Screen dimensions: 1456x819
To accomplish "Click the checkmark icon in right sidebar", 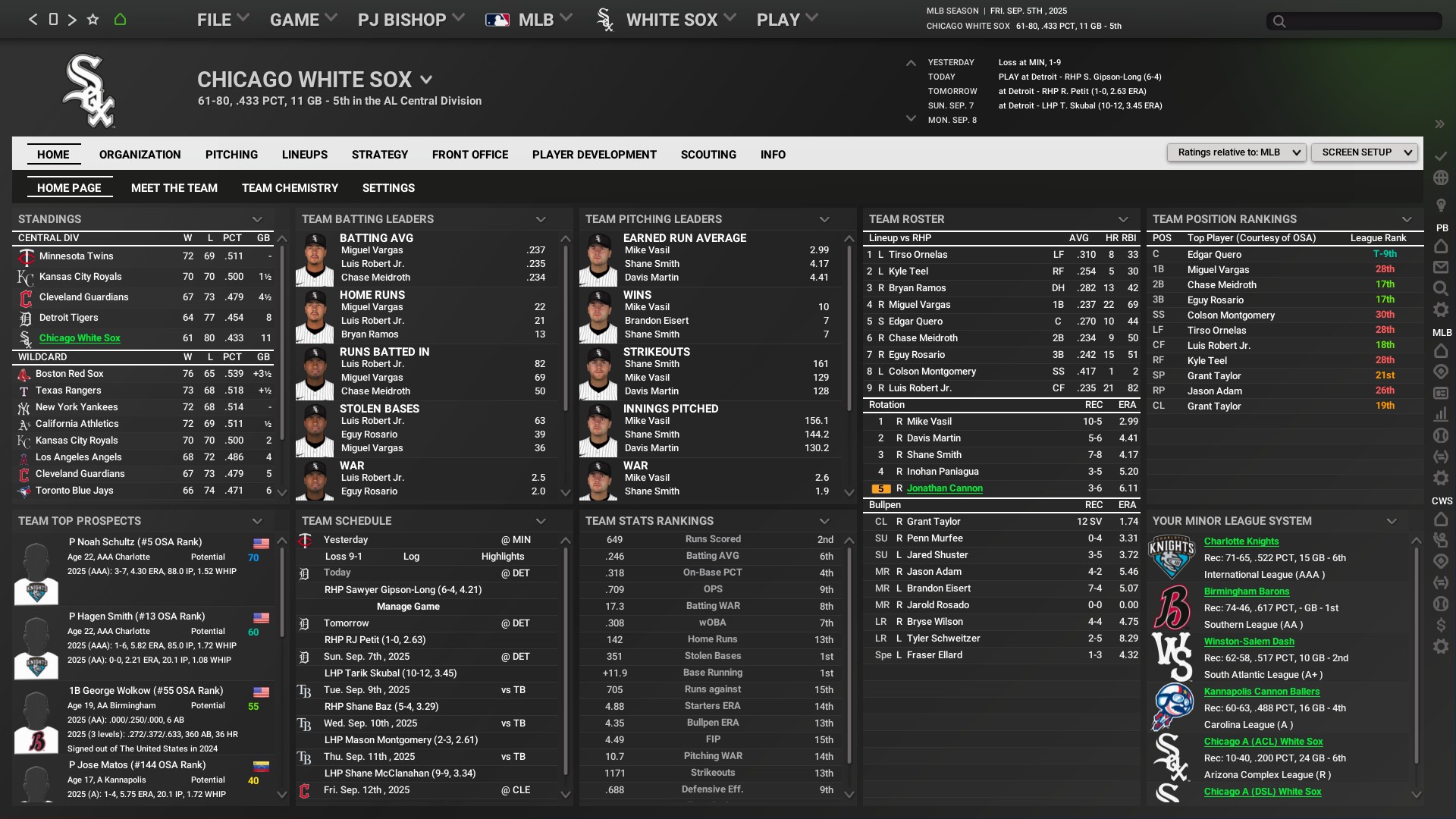I will [1441, 155].
